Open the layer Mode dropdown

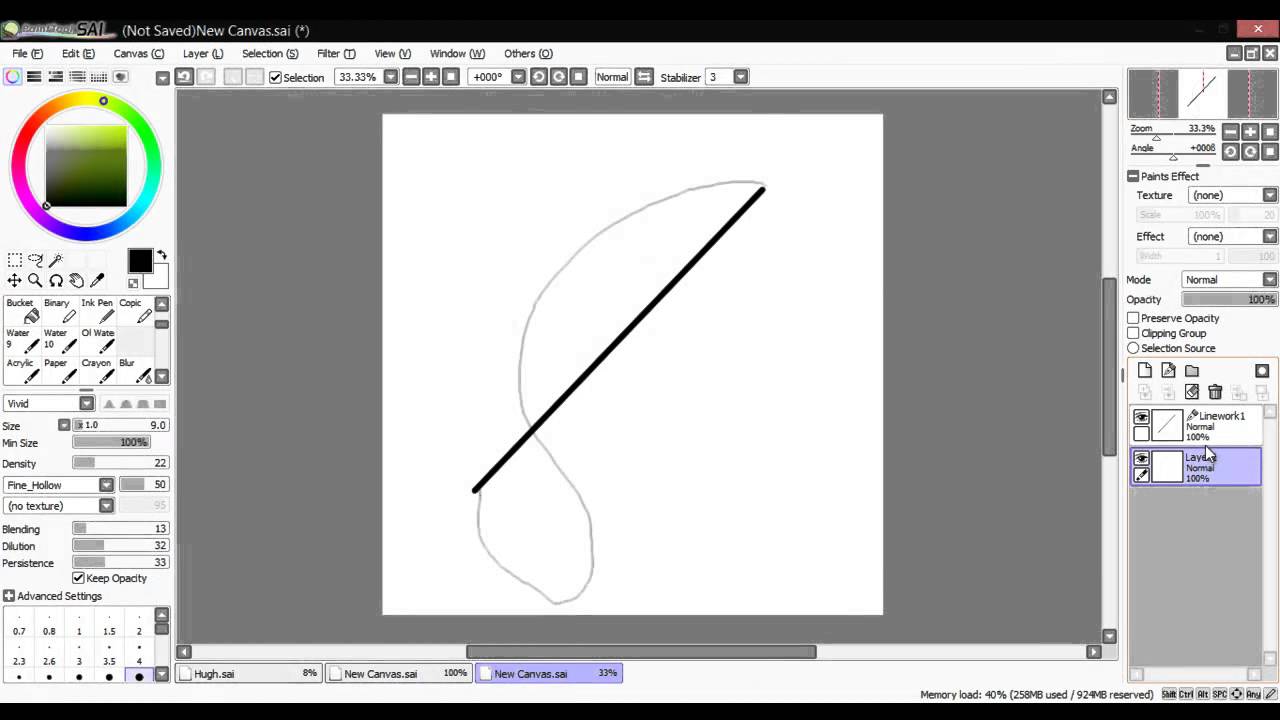(1270, 280)
